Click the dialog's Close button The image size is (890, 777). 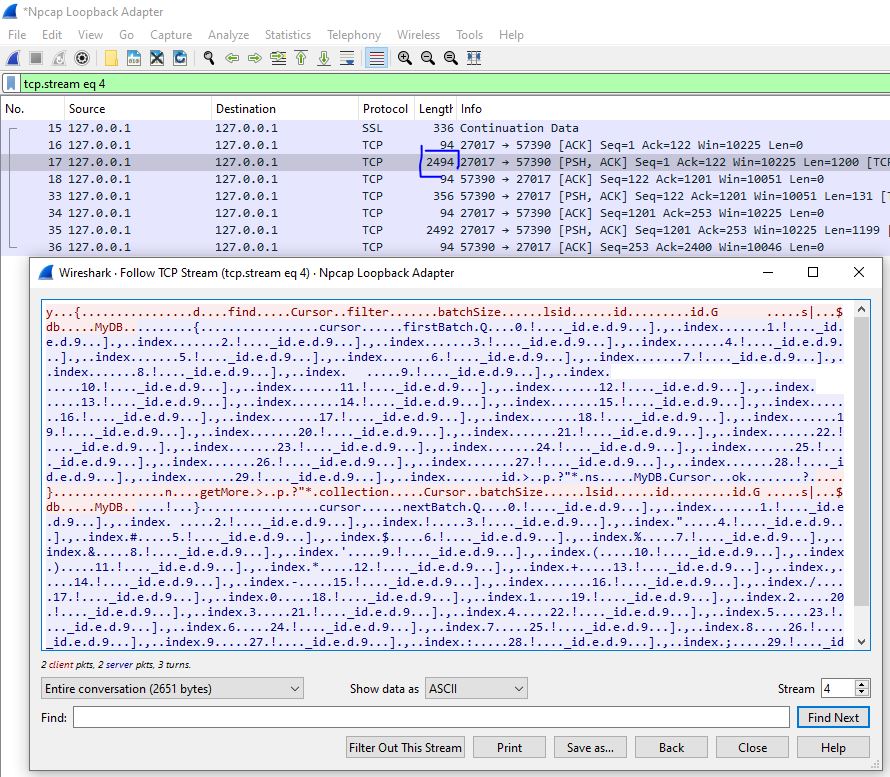[x=752, y=747]
